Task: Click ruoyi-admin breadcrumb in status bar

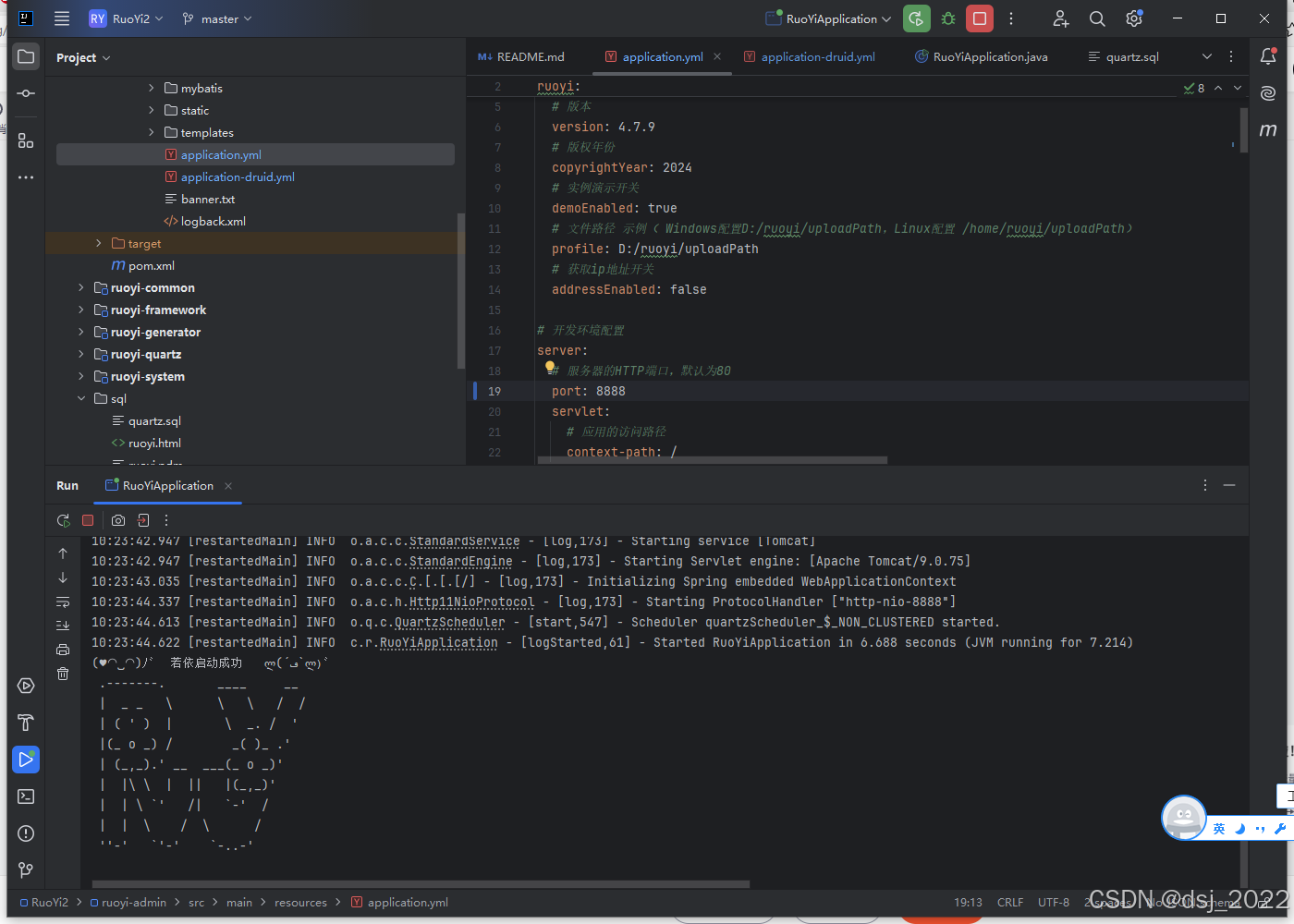Action: (128, 902)
